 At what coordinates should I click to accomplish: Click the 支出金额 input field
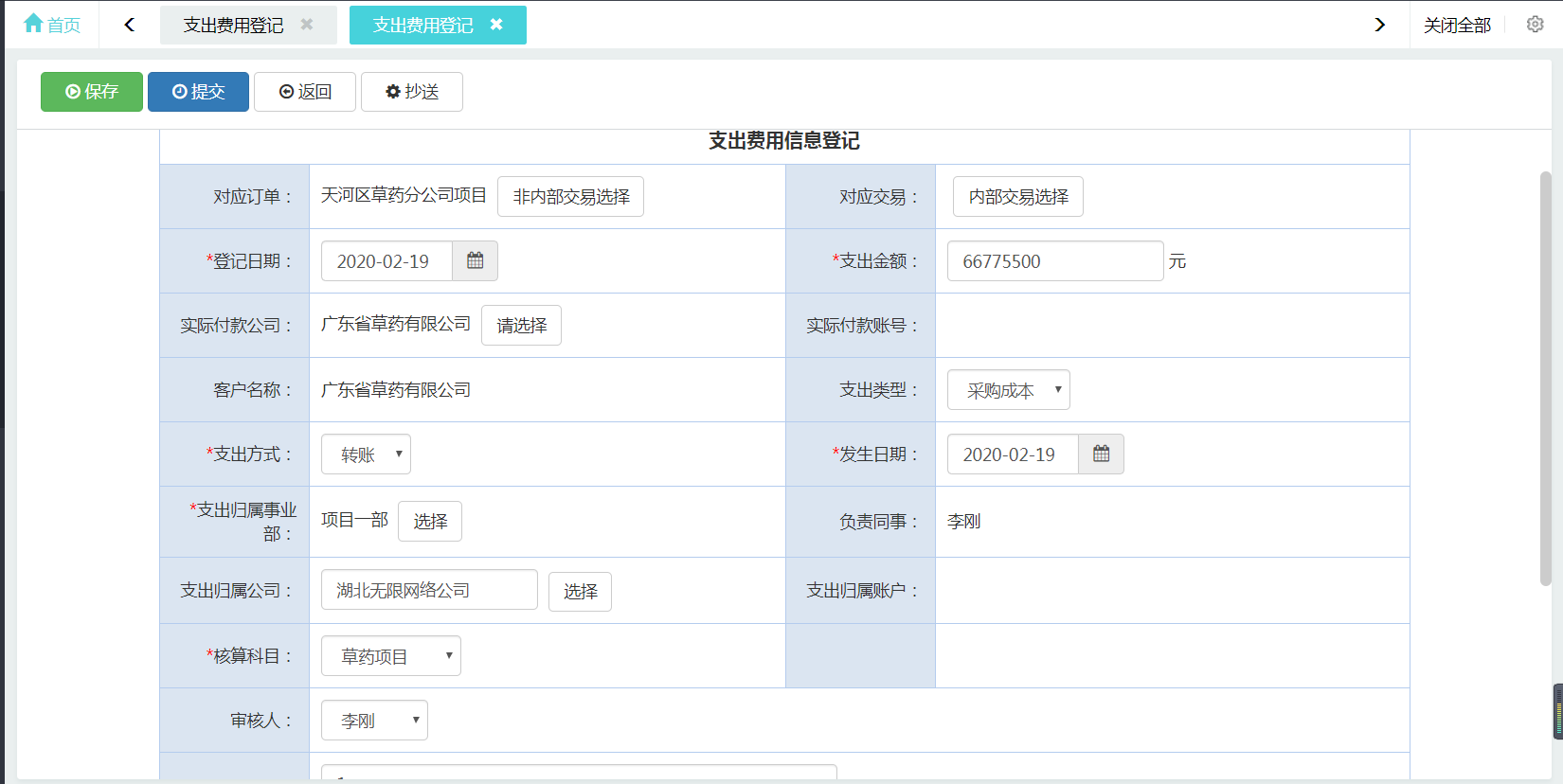click(x=1054, y=261)
